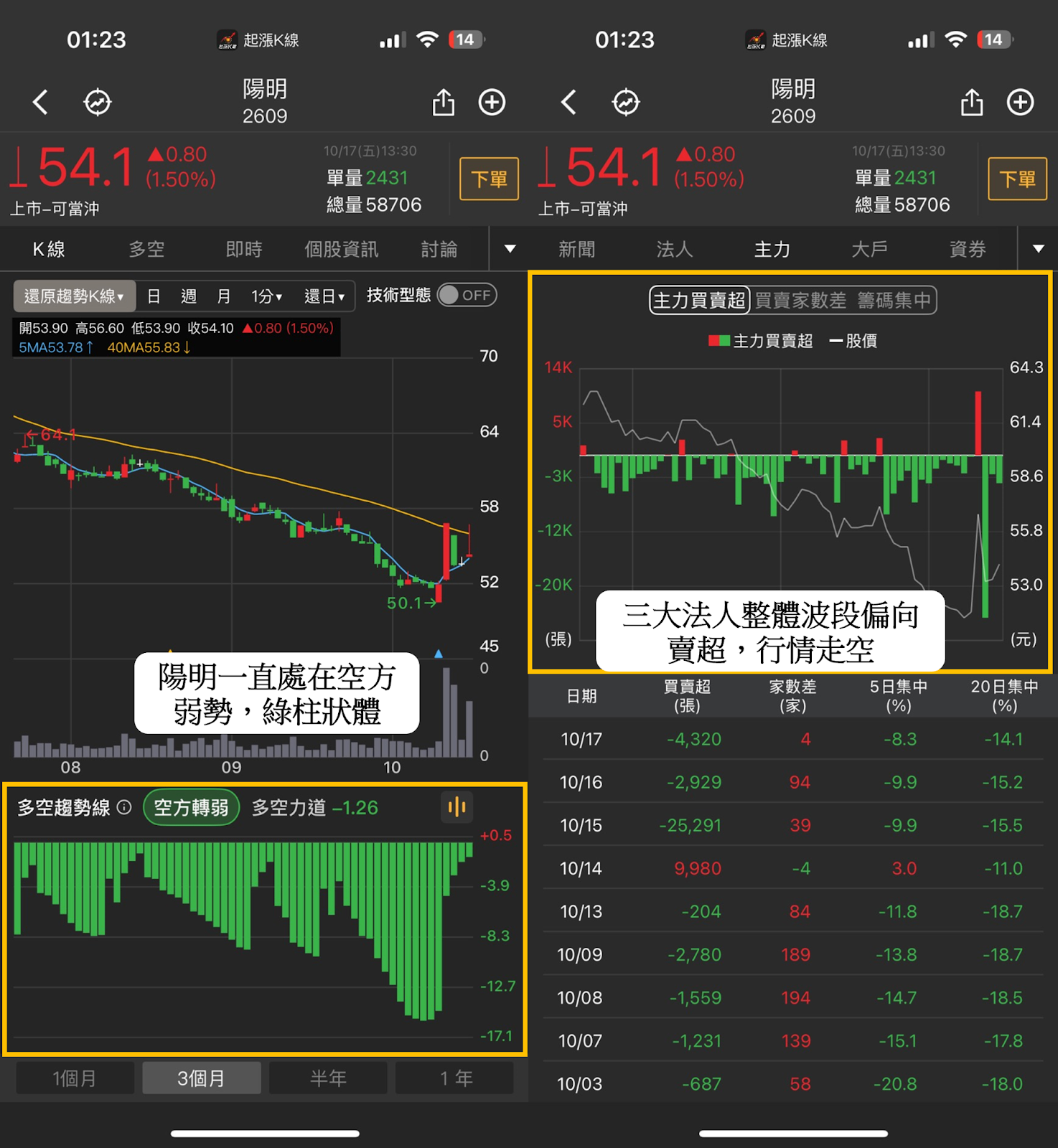Open the 1分 interval dropdown

coord(266,296)
